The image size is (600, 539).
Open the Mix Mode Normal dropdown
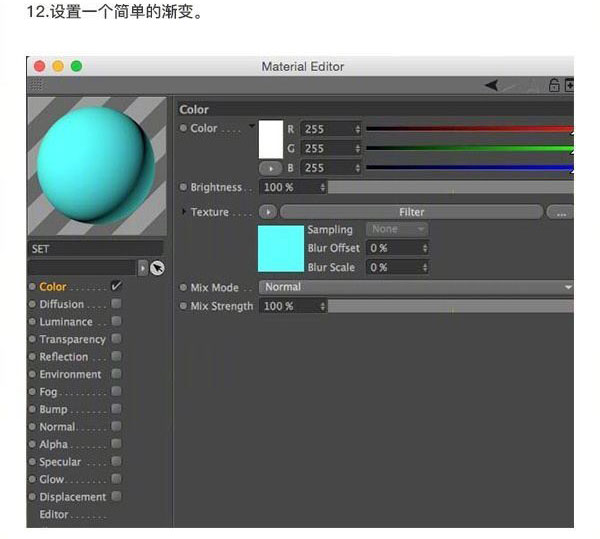(x=416, y=287)
